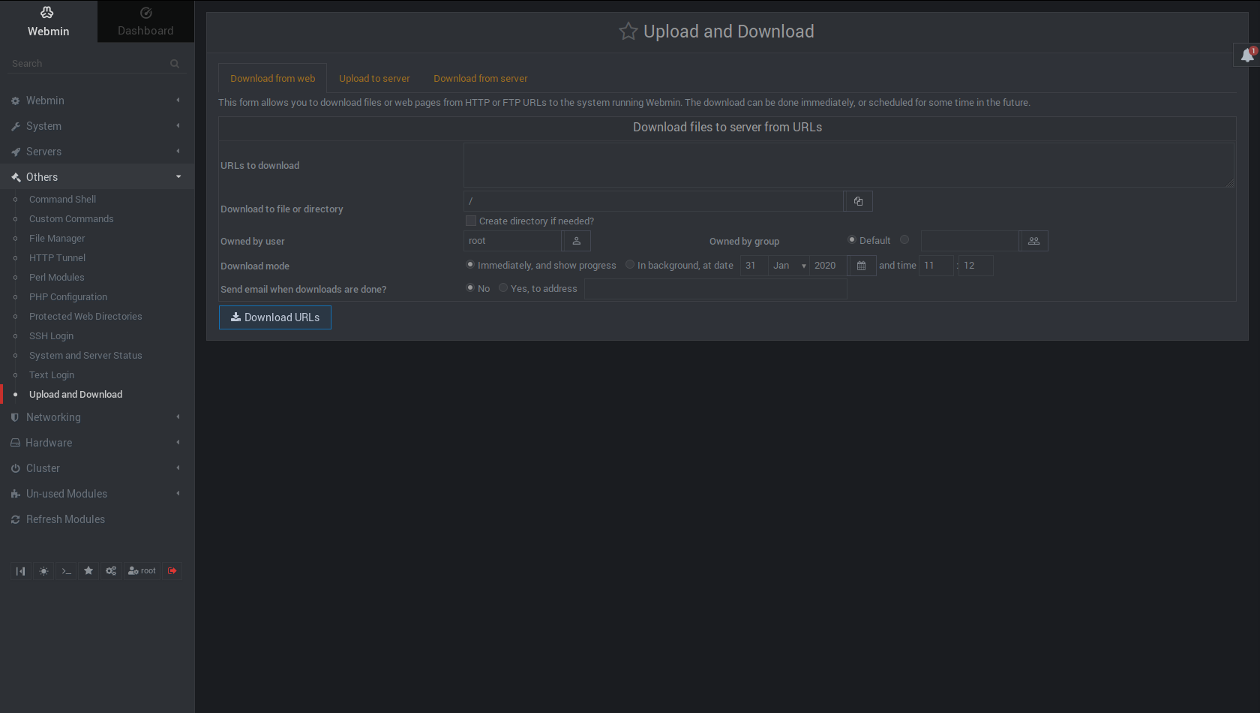1260x713 pixels.
Task: Click the Download URLs button
Action: click(x=275, y=317)
